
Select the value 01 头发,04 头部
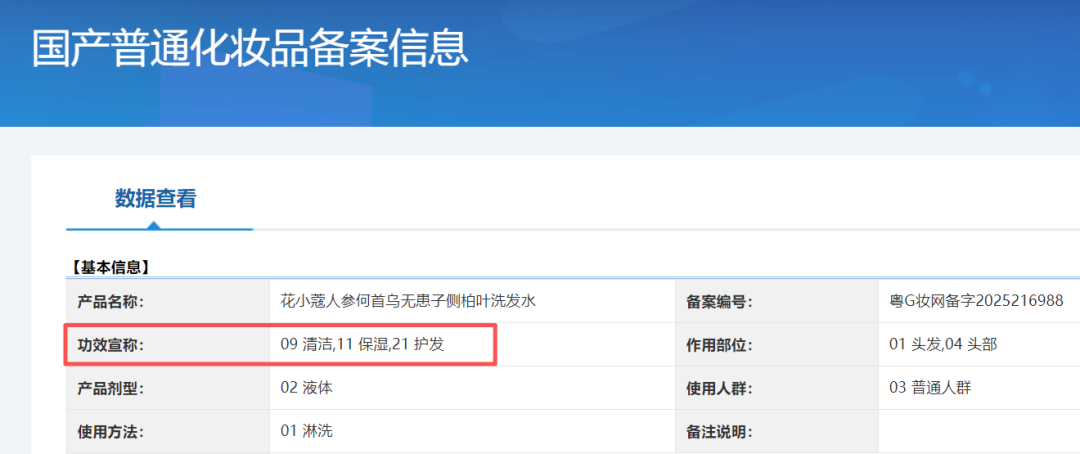[x=942, y=345]
